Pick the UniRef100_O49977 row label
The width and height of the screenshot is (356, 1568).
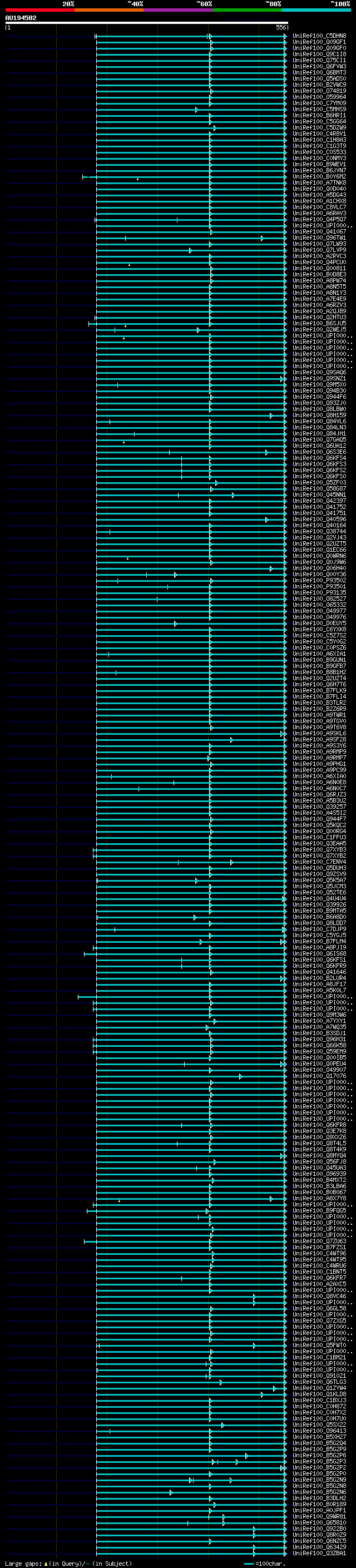[x=319, y=611]
